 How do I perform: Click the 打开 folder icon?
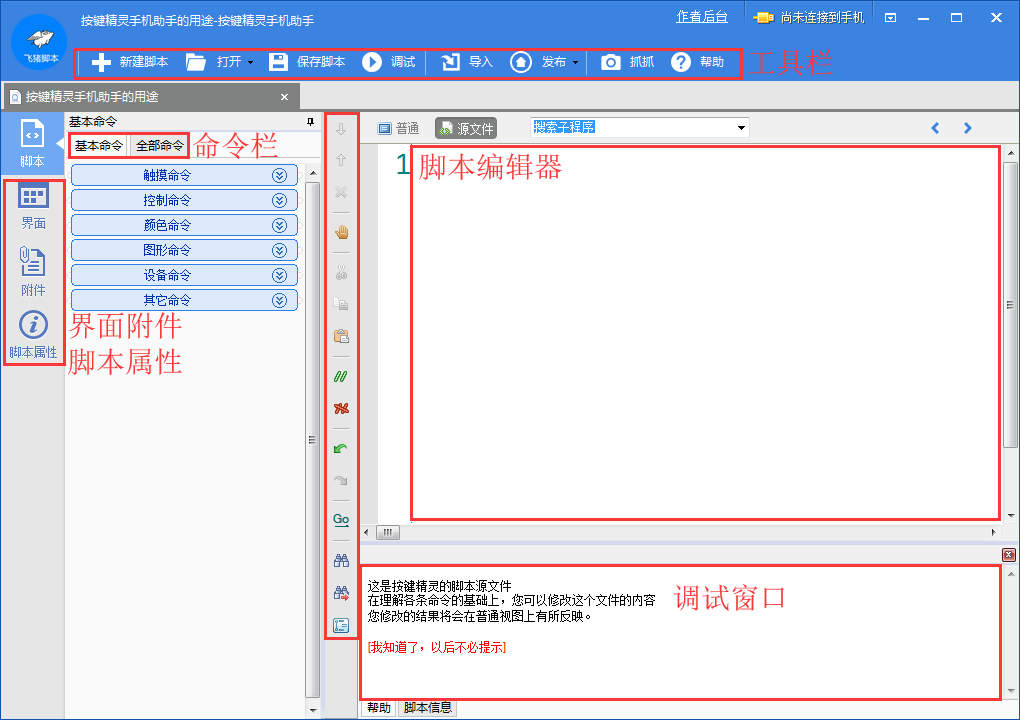pyautogui.click(x=196, y=62)
